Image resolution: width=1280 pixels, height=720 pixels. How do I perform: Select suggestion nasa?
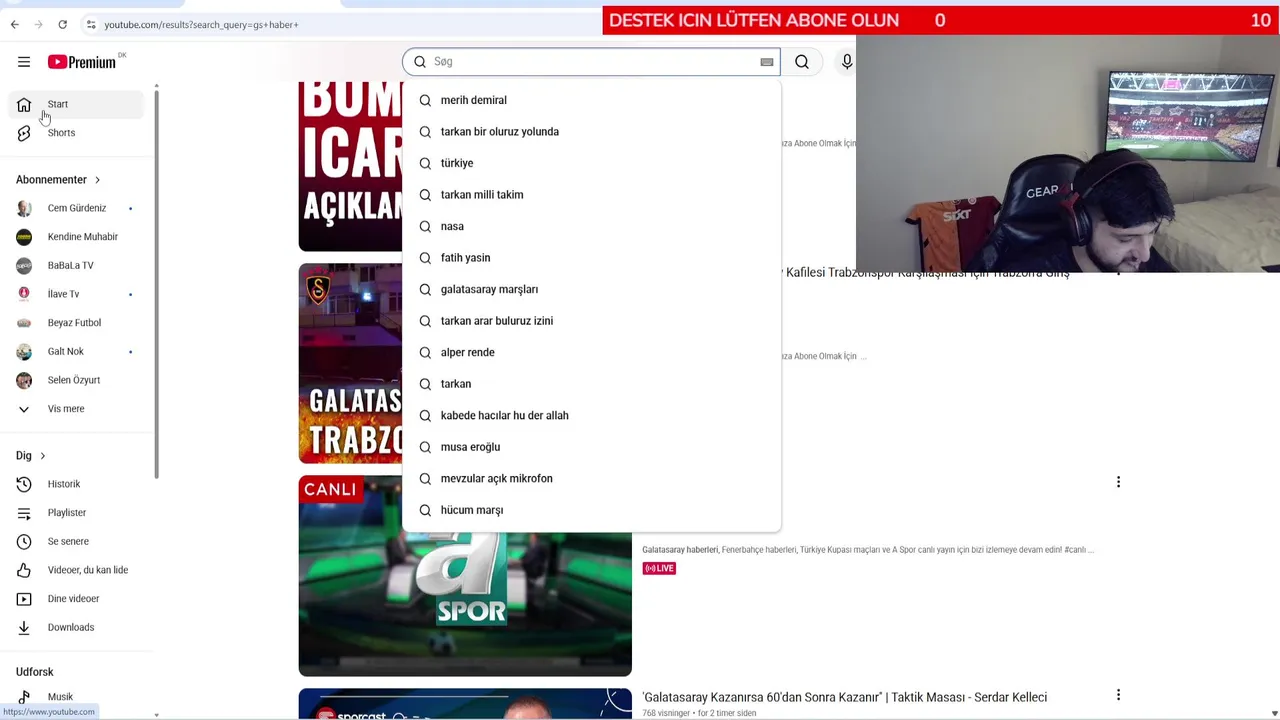pos(591,226)
